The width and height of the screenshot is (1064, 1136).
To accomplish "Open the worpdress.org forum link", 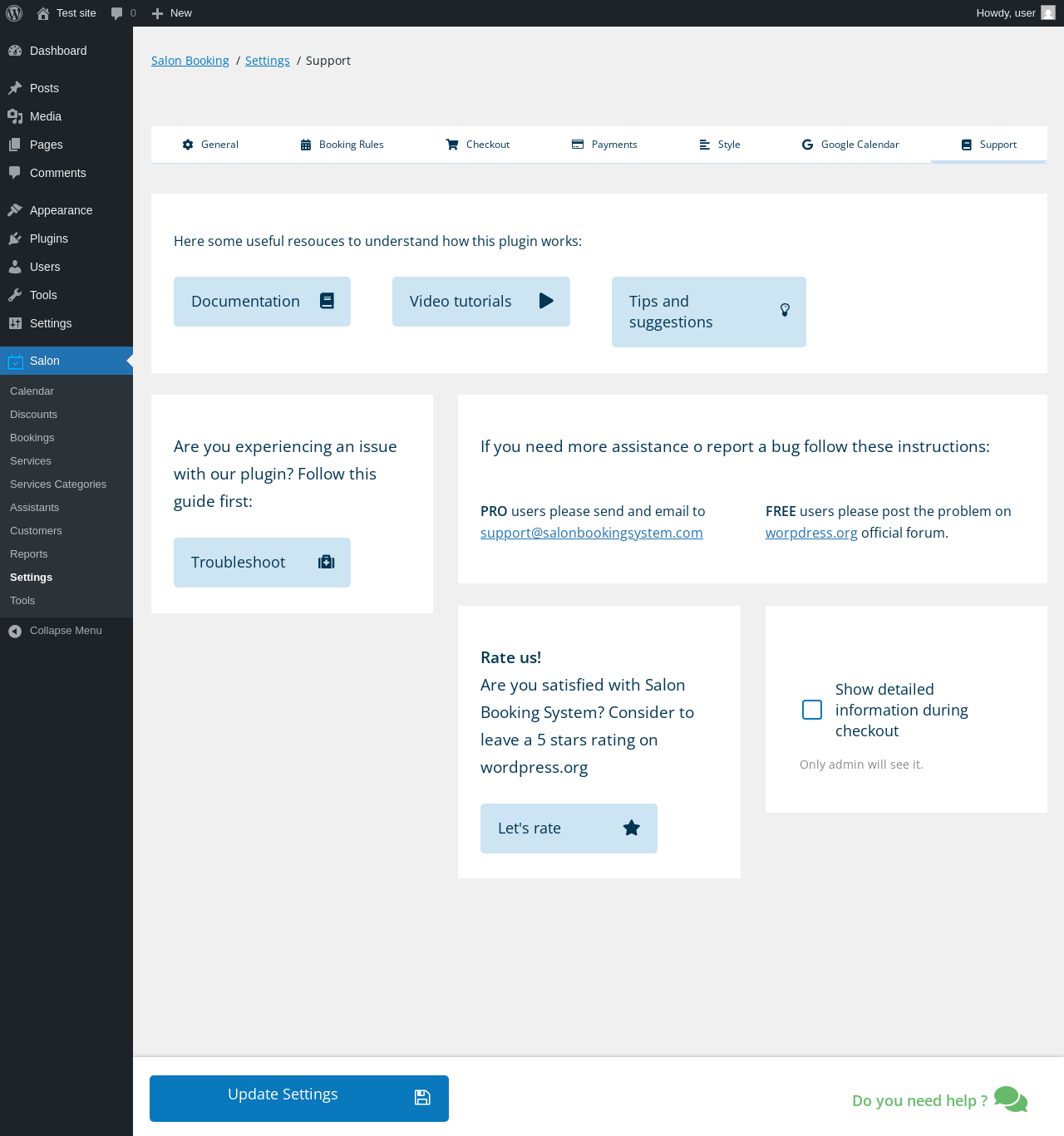I will coord(811,533).
